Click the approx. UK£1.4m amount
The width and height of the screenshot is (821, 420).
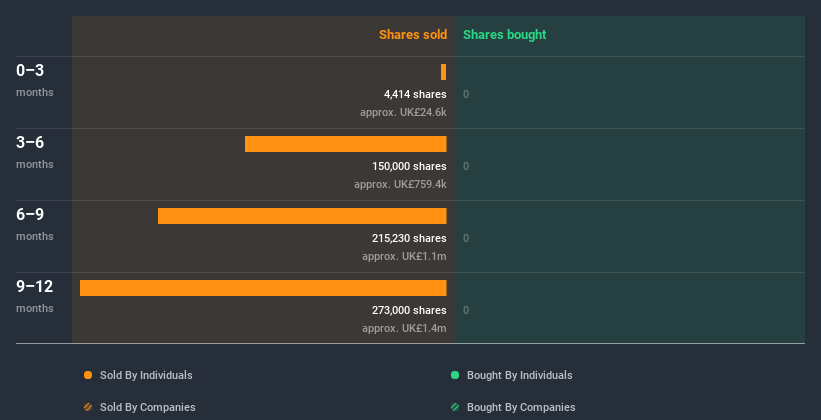(x=404, y=328)
